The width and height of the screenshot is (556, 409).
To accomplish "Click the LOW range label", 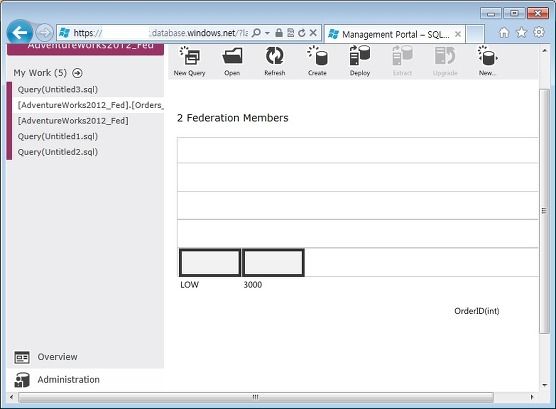I will pos(189,285).
